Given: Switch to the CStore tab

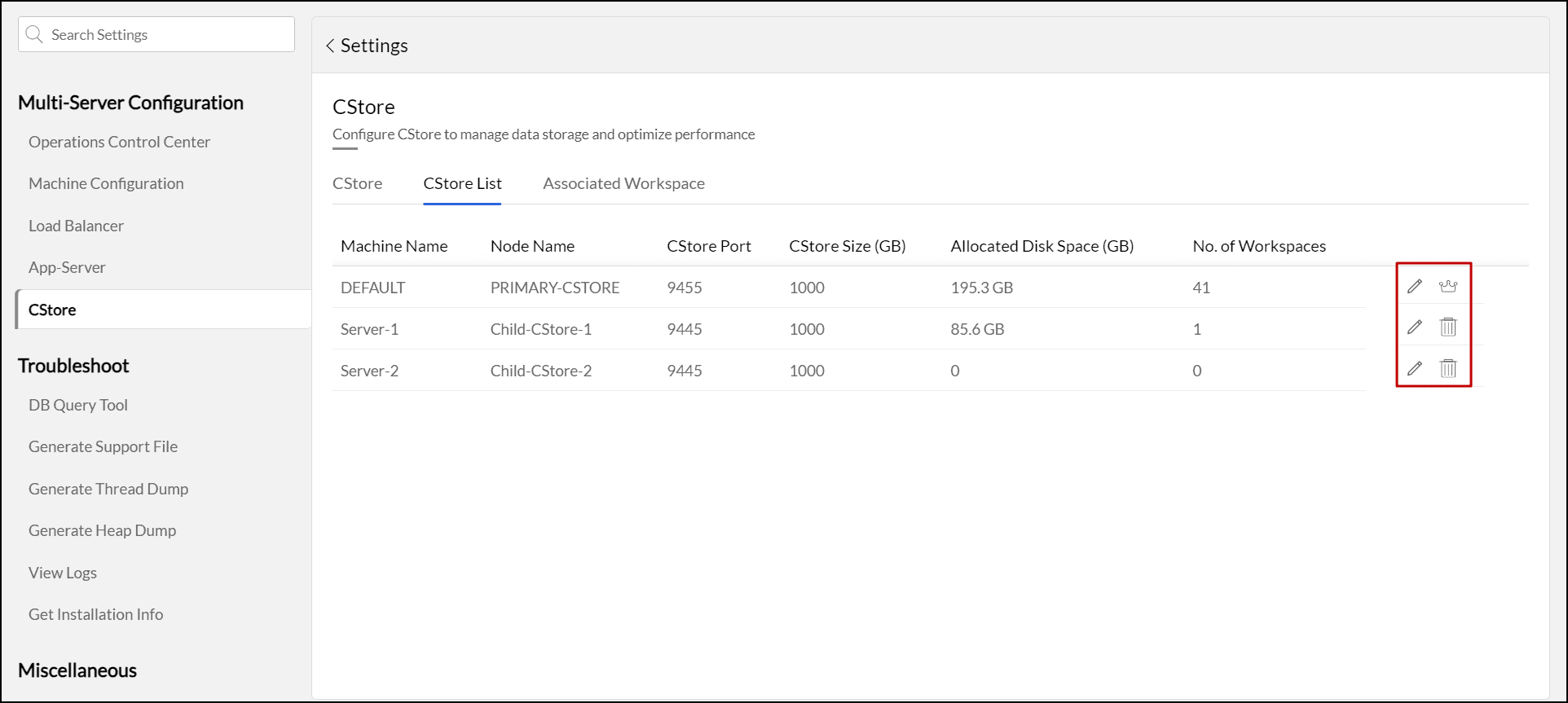Looking at the screenshot, I should click(x=357, y=183).
